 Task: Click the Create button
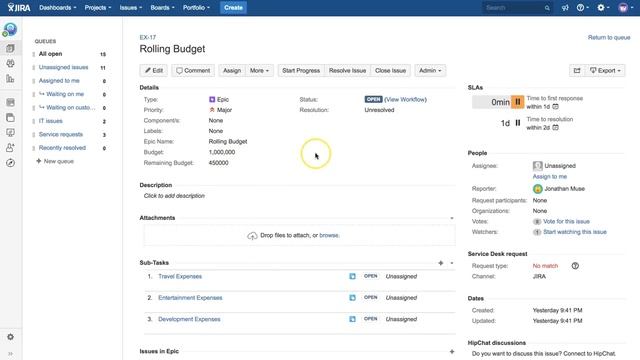233,8
